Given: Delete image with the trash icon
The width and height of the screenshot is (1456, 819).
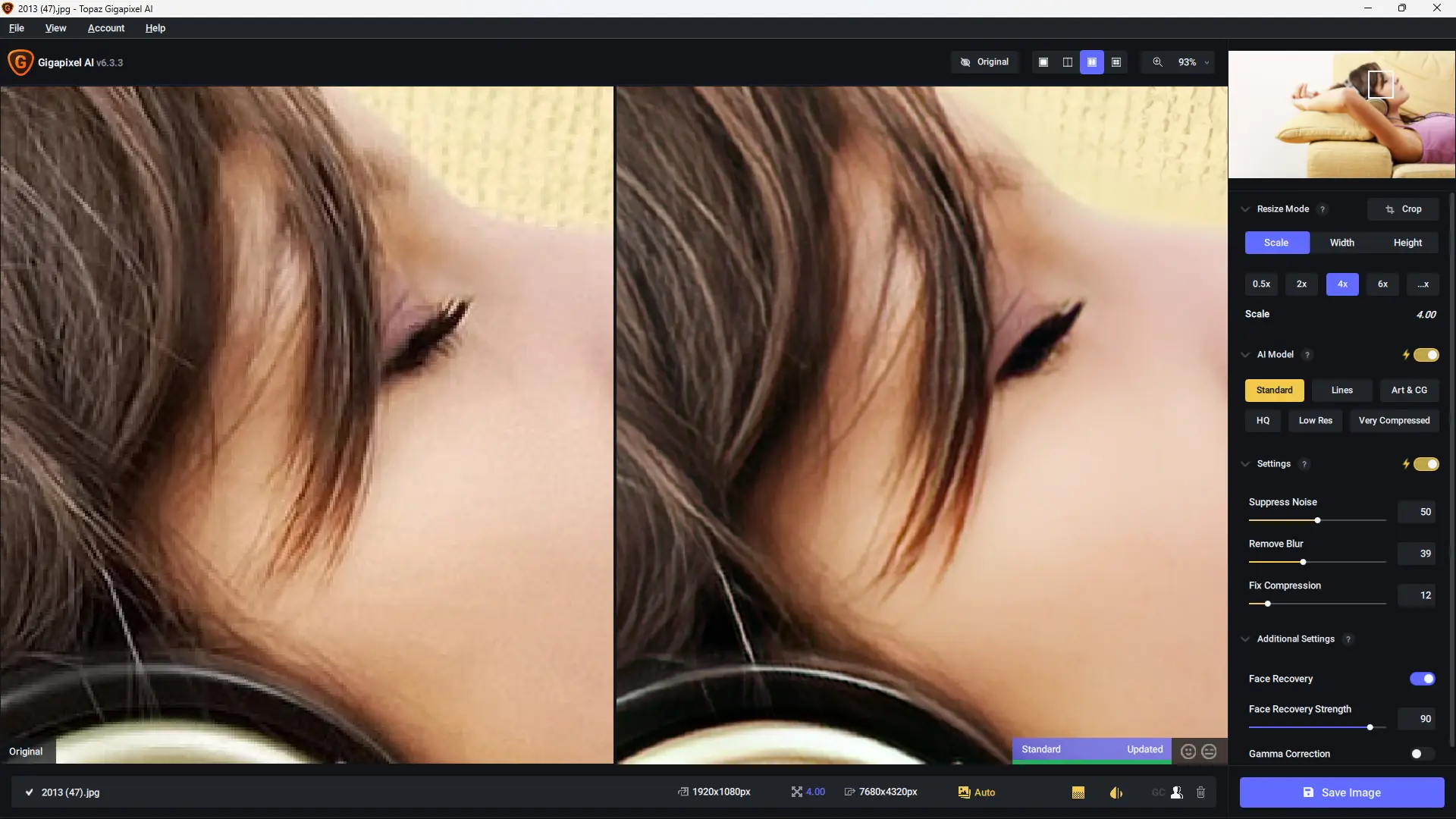Looking at the screenshot, I should point(1200,792).
